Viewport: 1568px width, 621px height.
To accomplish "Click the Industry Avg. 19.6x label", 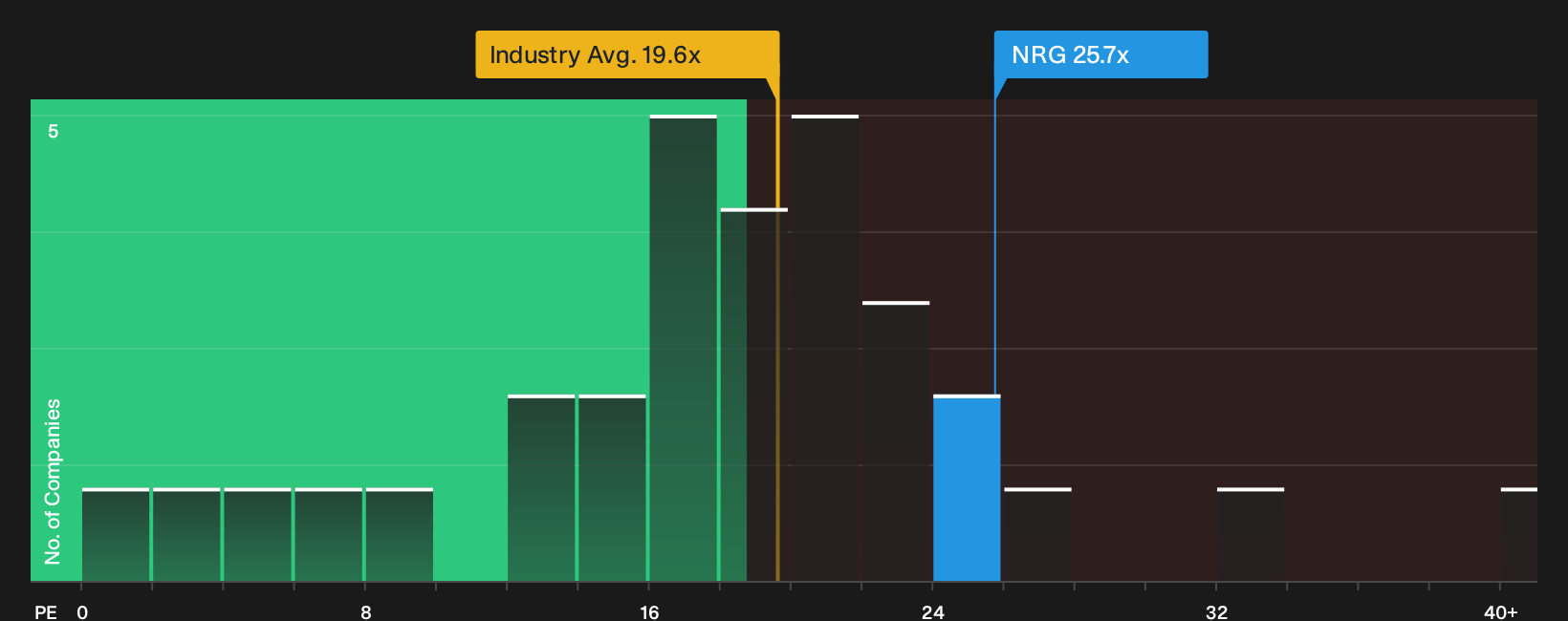I will tap(627, 54).
